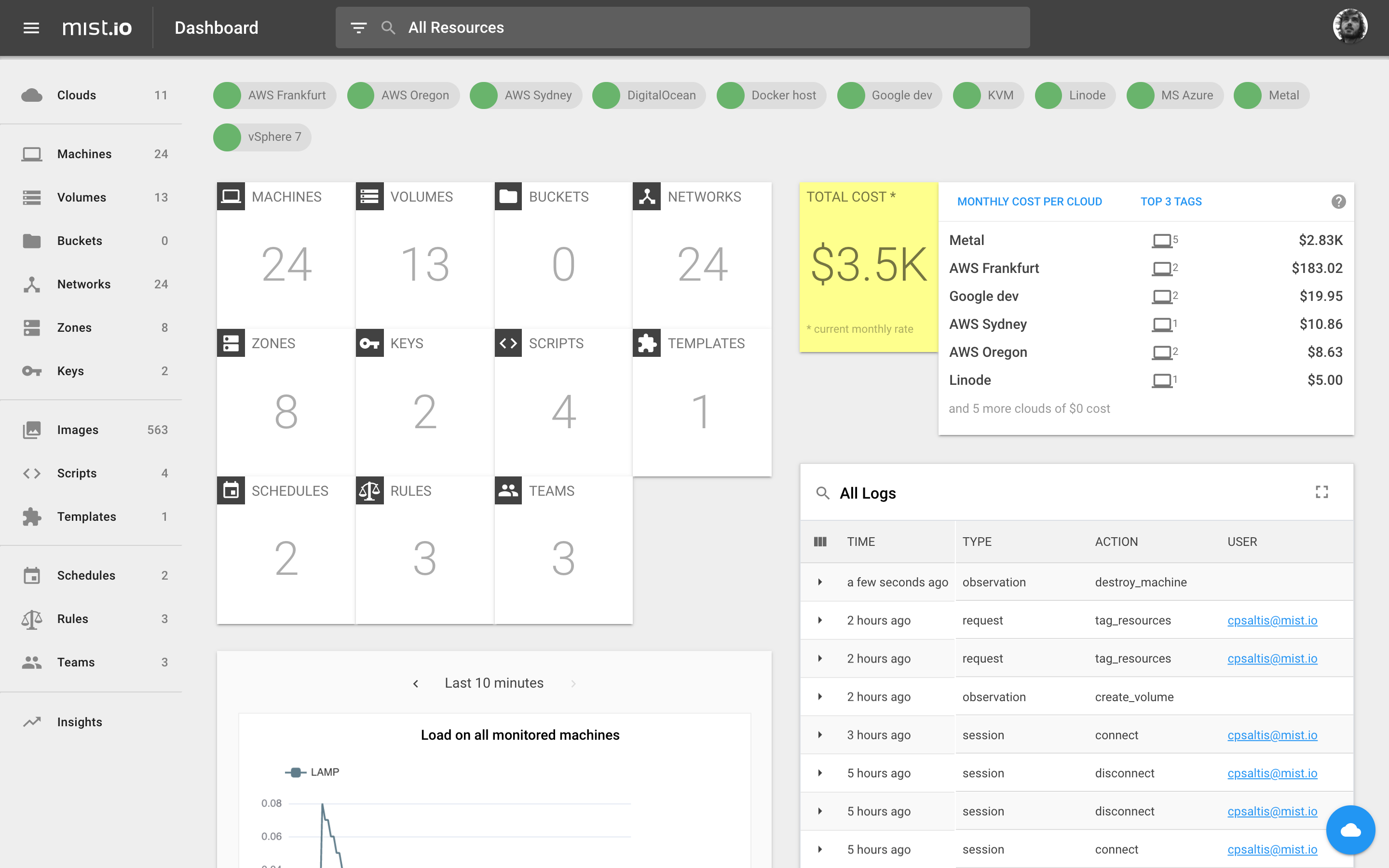1389x868 pixels.
Task: Toggle the DigitalOcean cloud chip
Action: point(649,95)
